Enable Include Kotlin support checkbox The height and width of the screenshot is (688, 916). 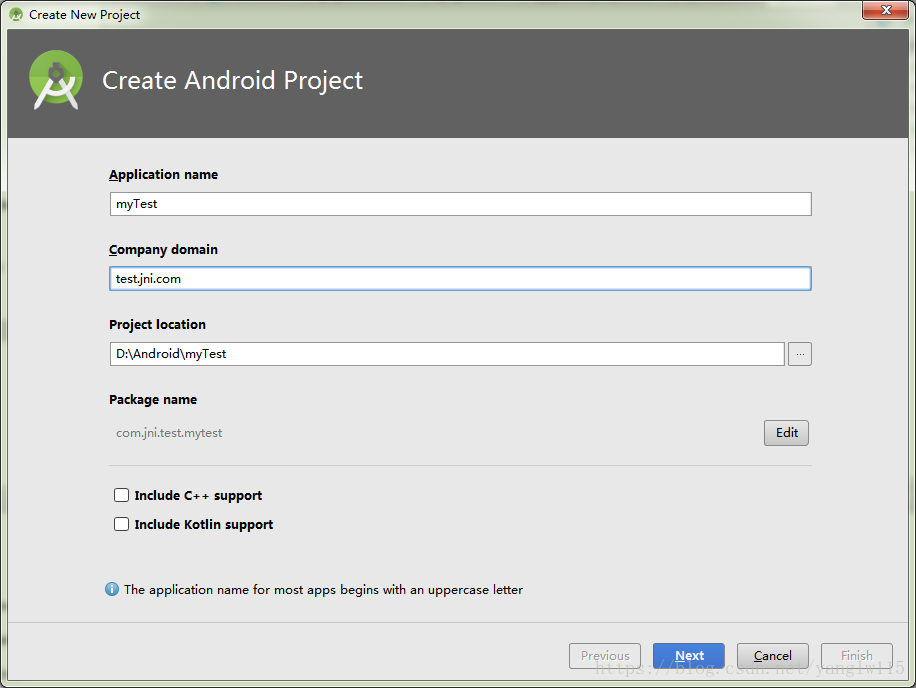[x=122, y=524]
